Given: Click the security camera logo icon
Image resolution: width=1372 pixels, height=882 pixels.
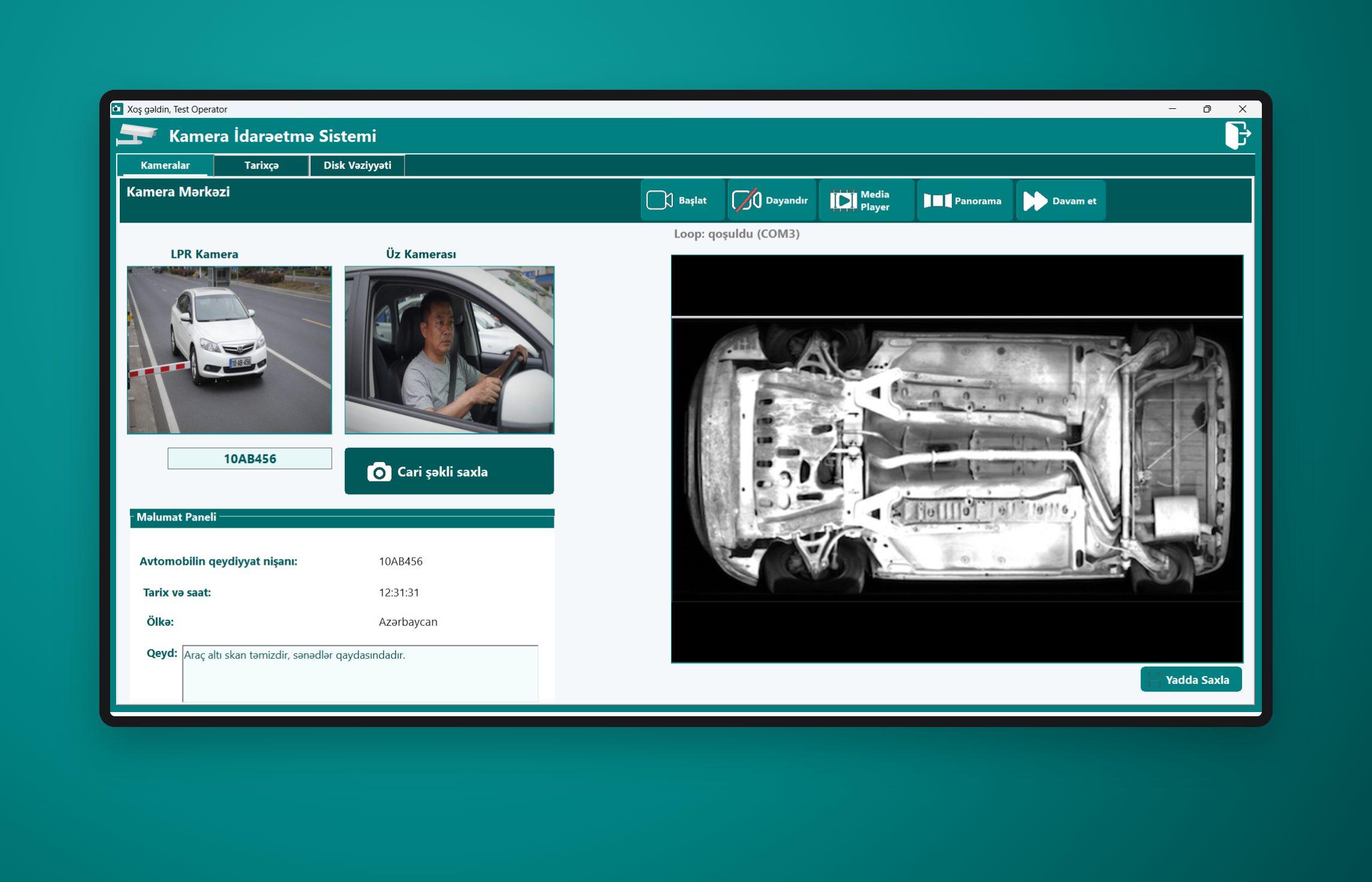Looking at the screenshot, I should click(x=137, y=135).
